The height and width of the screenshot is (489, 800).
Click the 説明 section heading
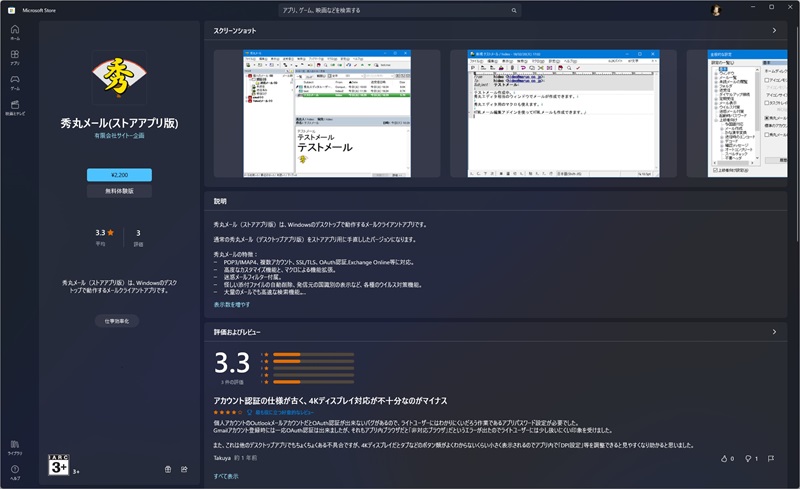(x=220, y=201)
